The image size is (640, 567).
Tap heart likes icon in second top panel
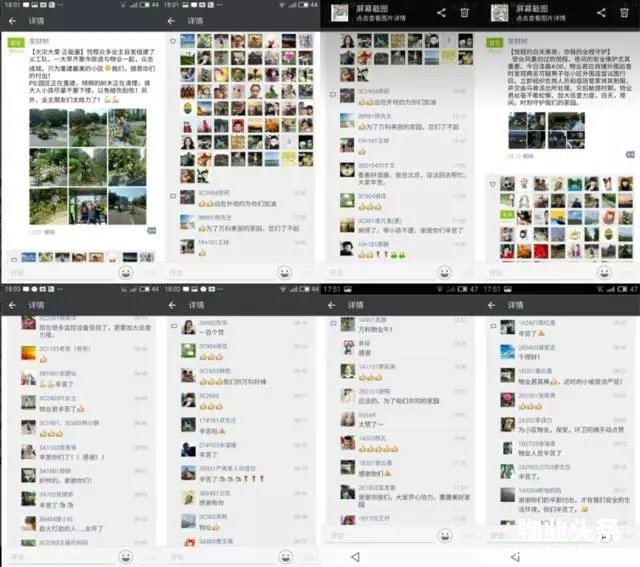[173, 42]
